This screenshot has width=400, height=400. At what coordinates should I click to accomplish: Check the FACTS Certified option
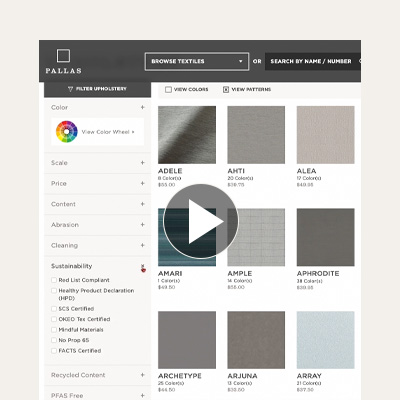click(x=54, y=351)
